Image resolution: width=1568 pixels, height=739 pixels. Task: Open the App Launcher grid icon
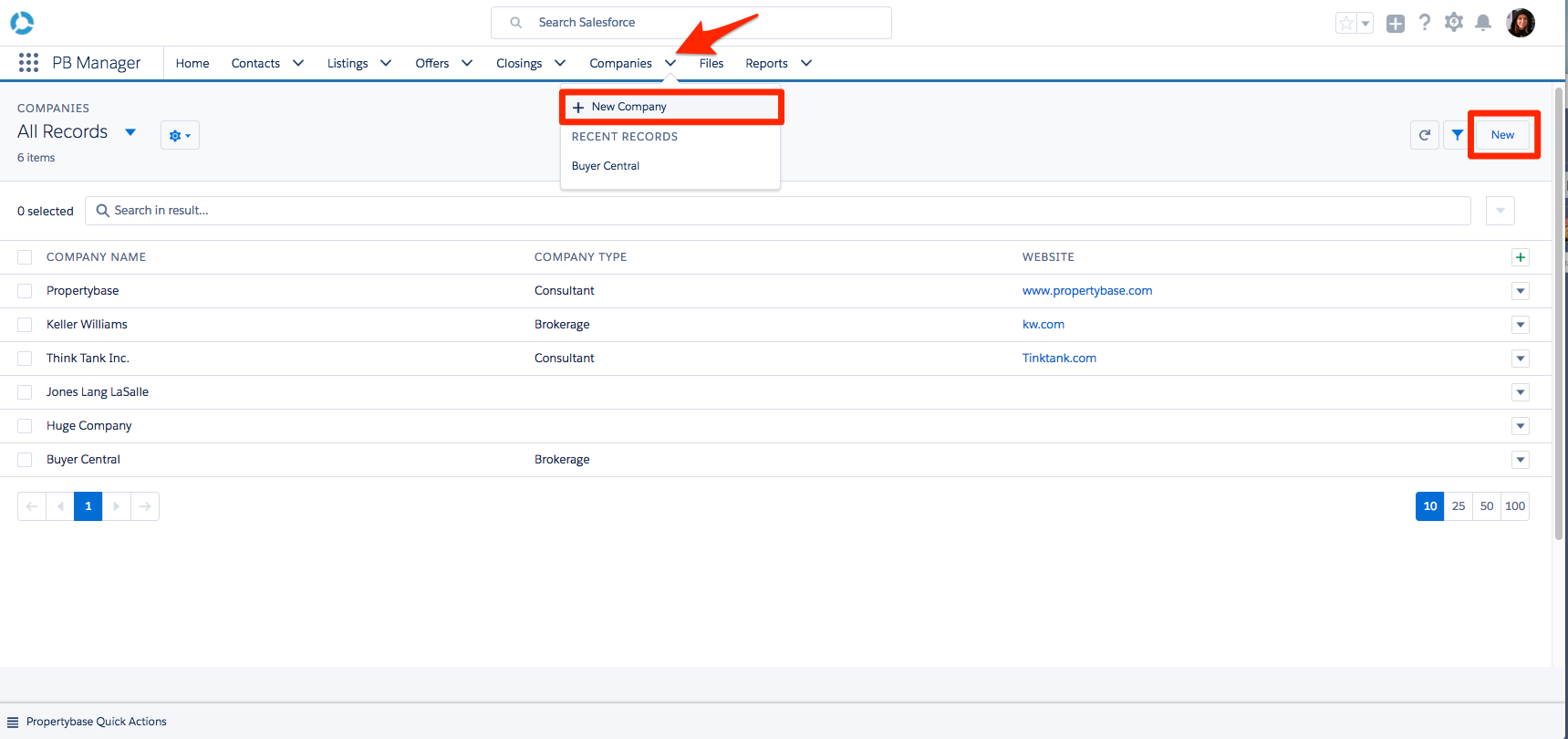[x=28, y=62]
